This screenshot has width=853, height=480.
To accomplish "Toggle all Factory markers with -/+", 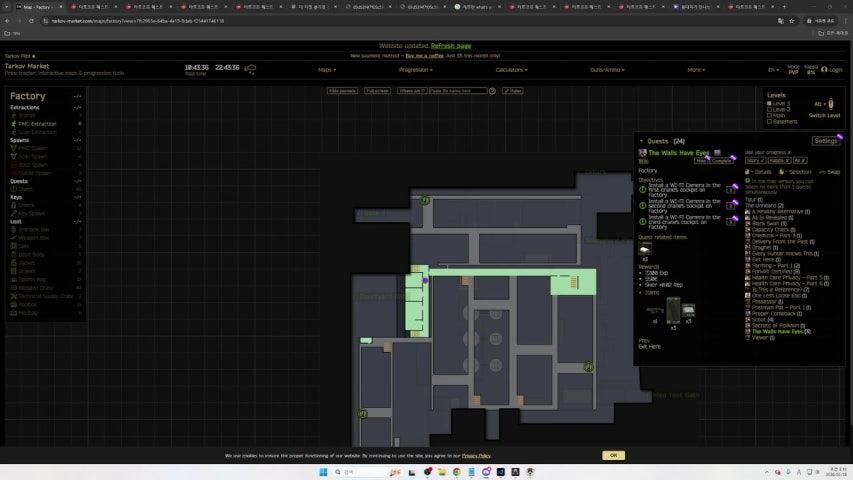I will [77, 96].
